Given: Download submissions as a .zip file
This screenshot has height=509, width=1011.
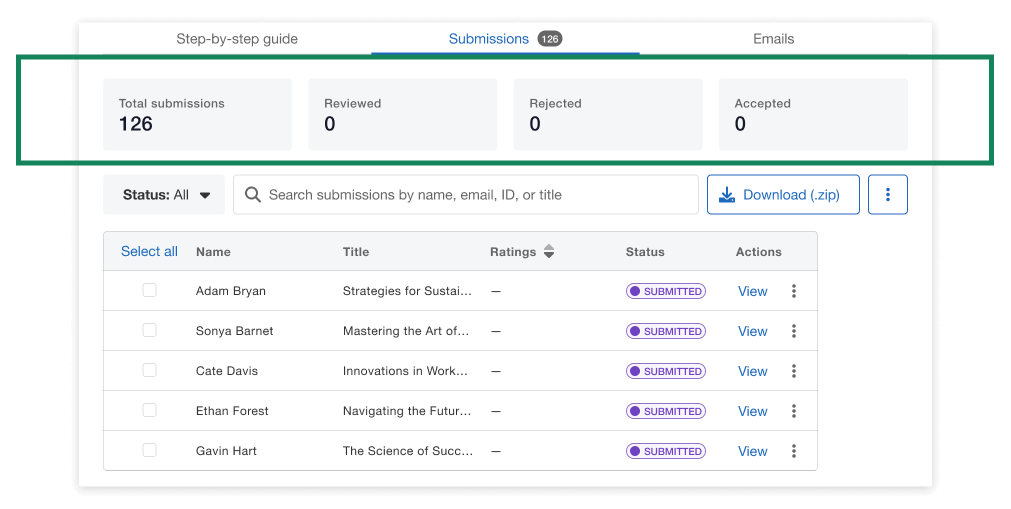Looking at the screenshot, I should tap(782, 195).
